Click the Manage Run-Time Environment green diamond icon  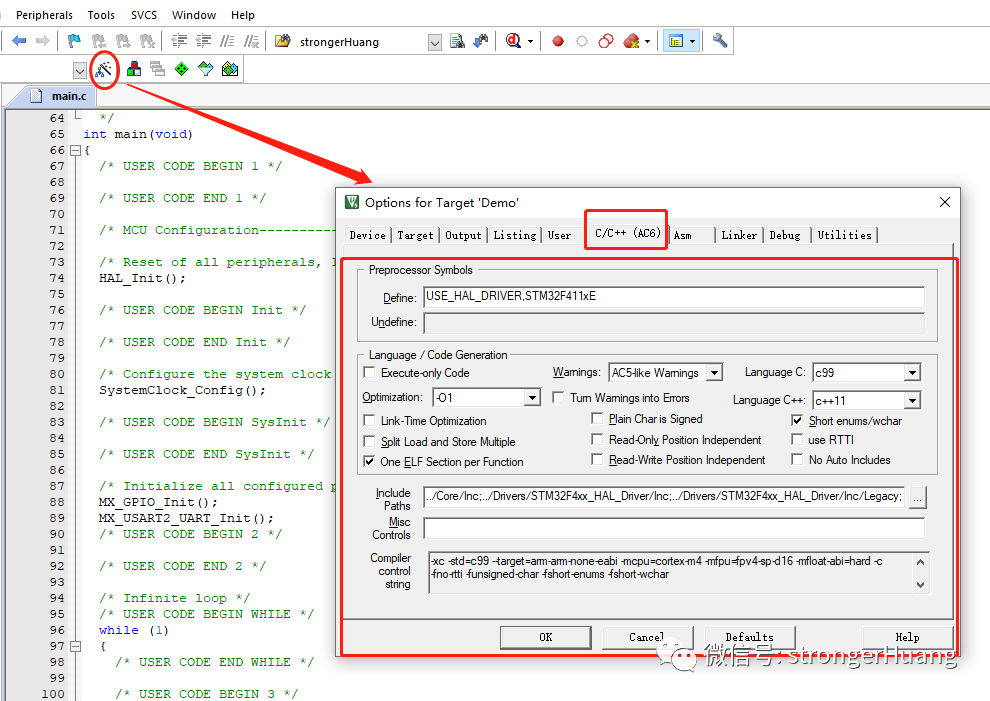click(181, 69)
